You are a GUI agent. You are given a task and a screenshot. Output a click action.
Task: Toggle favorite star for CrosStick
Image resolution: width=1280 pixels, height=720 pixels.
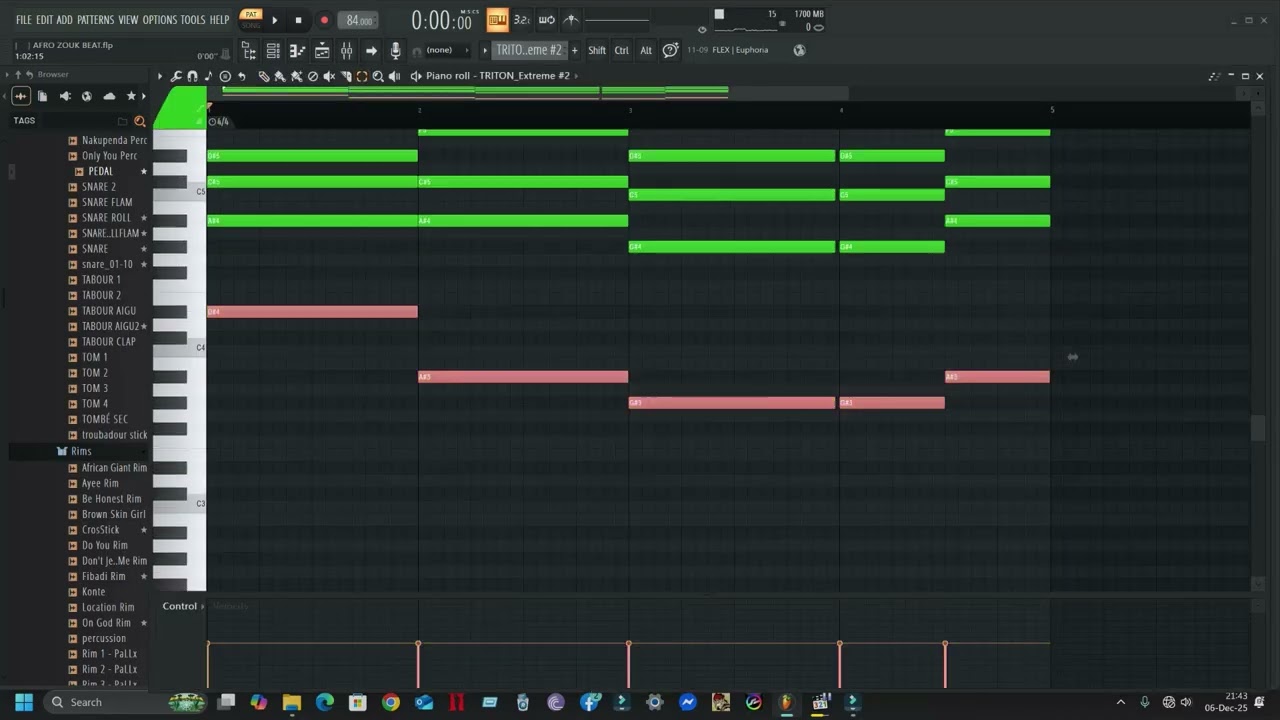point(144,530)
